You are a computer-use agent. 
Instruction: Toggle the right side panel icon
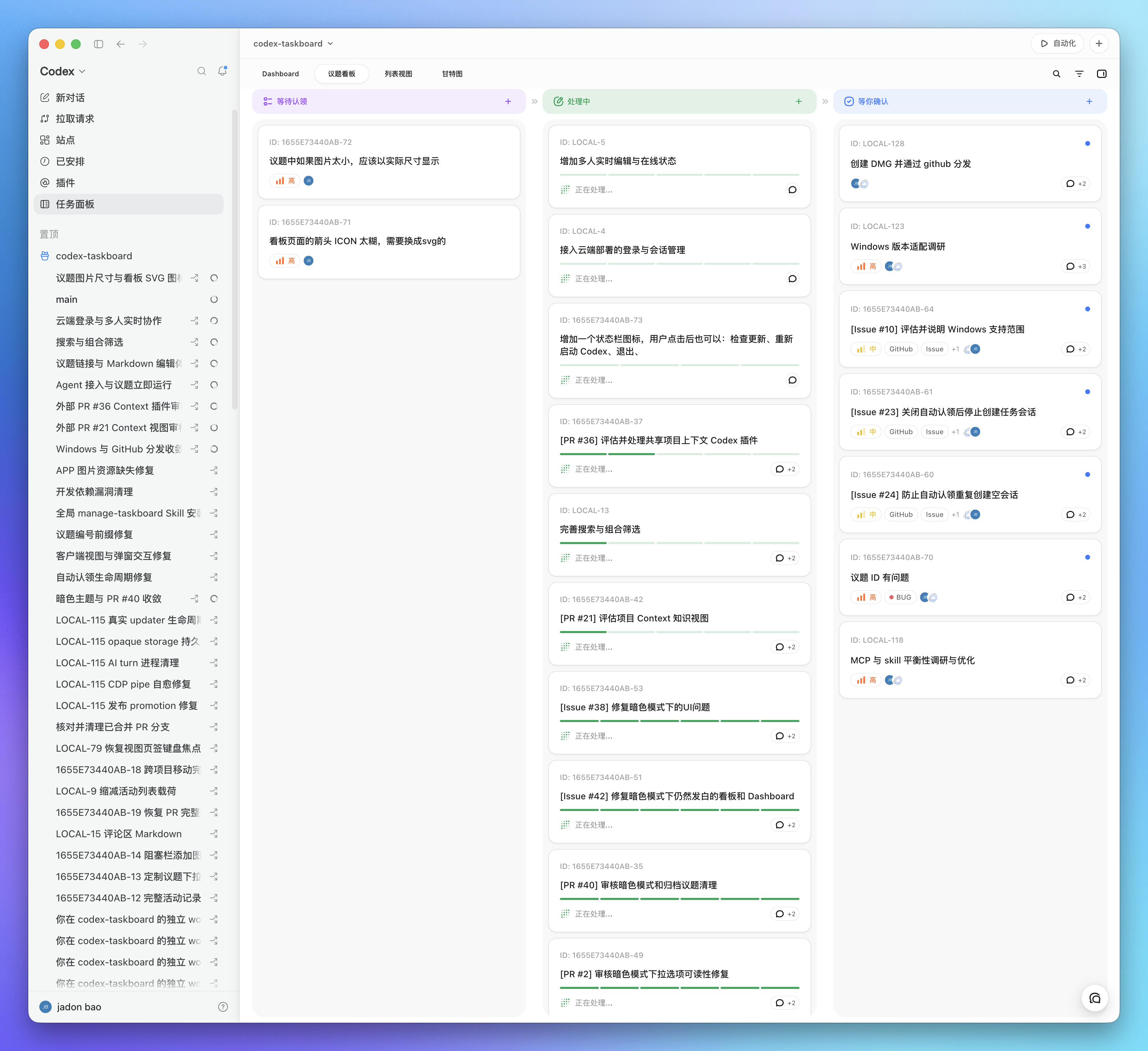(1102, 74)
